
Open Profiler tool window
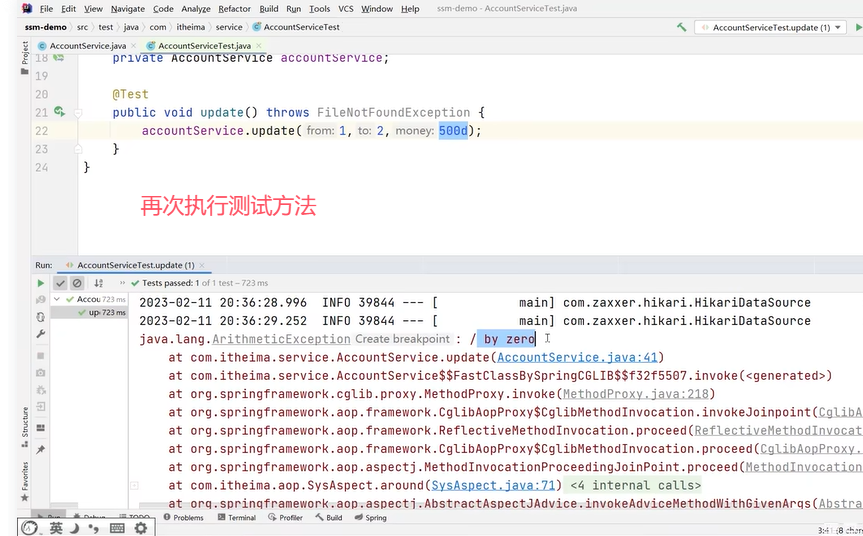pyautogui.click(x=286, y=518)
